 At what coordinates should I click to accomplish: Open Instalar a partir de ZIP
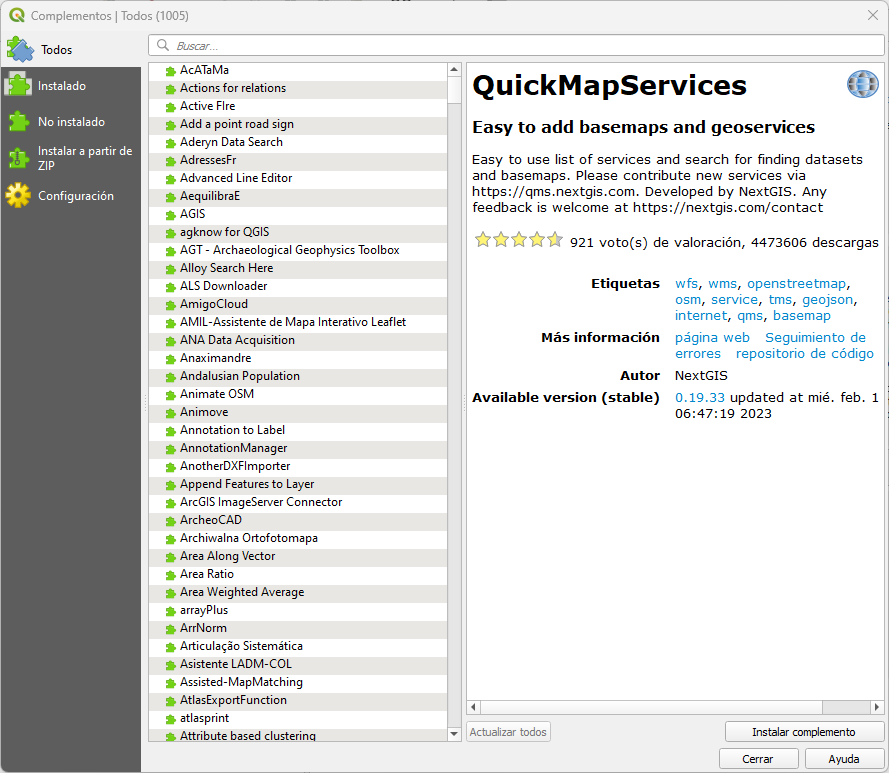coord(70,158)
